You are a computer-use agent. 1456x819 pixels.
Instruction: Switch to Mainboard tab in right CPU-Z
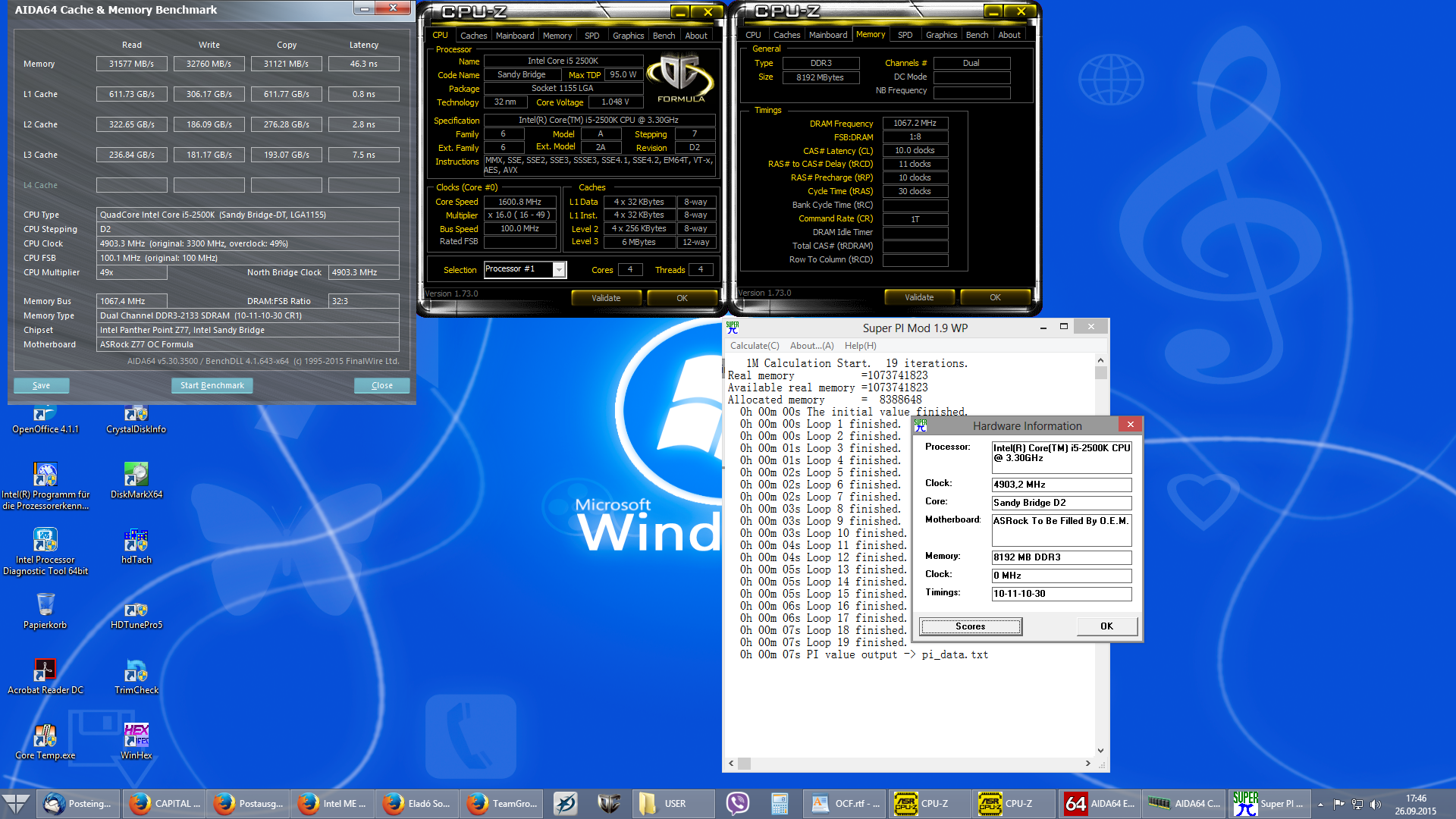click(827, 35)
